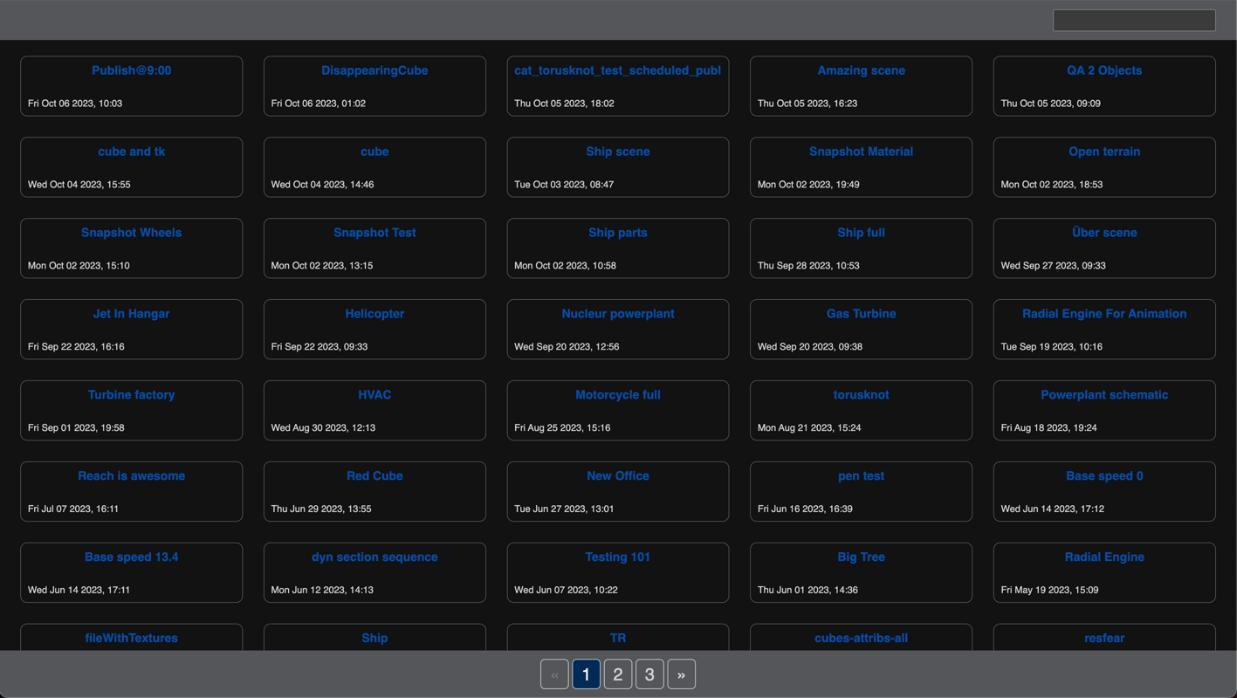Screen dimensions: 1237x698
Task: Click the date Mon Jun 12 2023, 14:13
Action: (322, 589)
